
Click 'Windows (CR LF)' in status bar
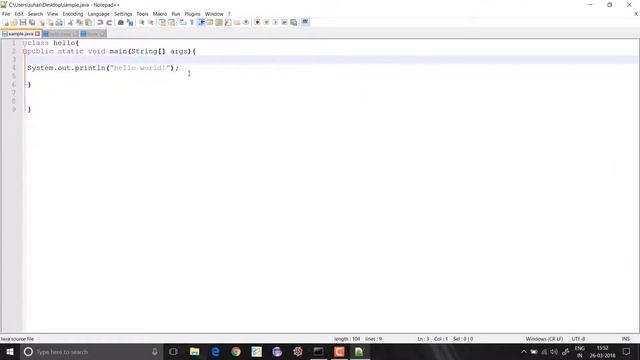[544, 339]
